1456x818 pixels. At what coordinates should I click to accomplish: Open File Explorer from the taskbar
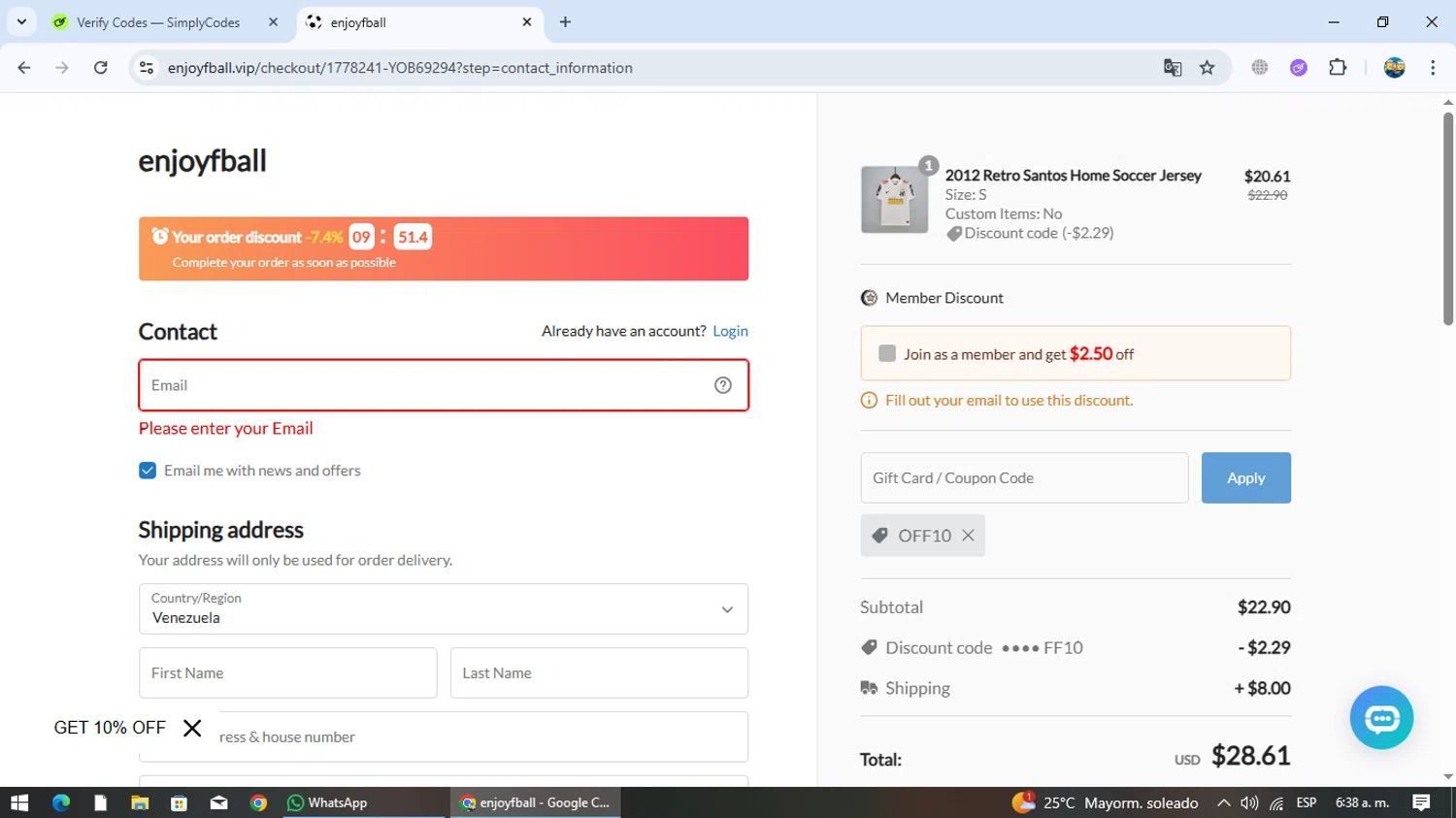coord(140,803)
